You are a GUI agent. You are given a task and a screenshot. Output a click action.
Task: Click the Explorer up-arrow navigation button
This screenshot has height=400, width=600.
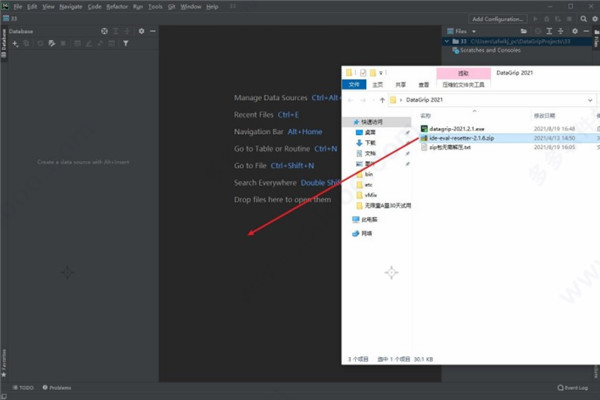[x=382, y=100]
